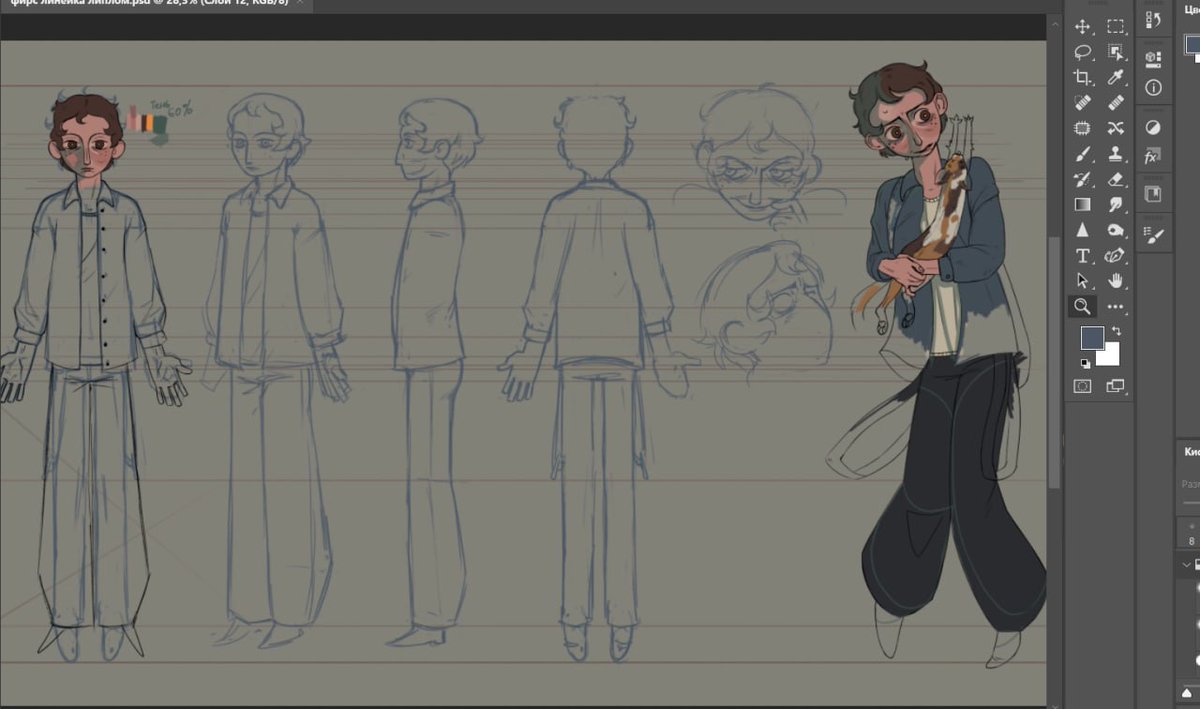Select the Sharpen triangle tool

1082,230
